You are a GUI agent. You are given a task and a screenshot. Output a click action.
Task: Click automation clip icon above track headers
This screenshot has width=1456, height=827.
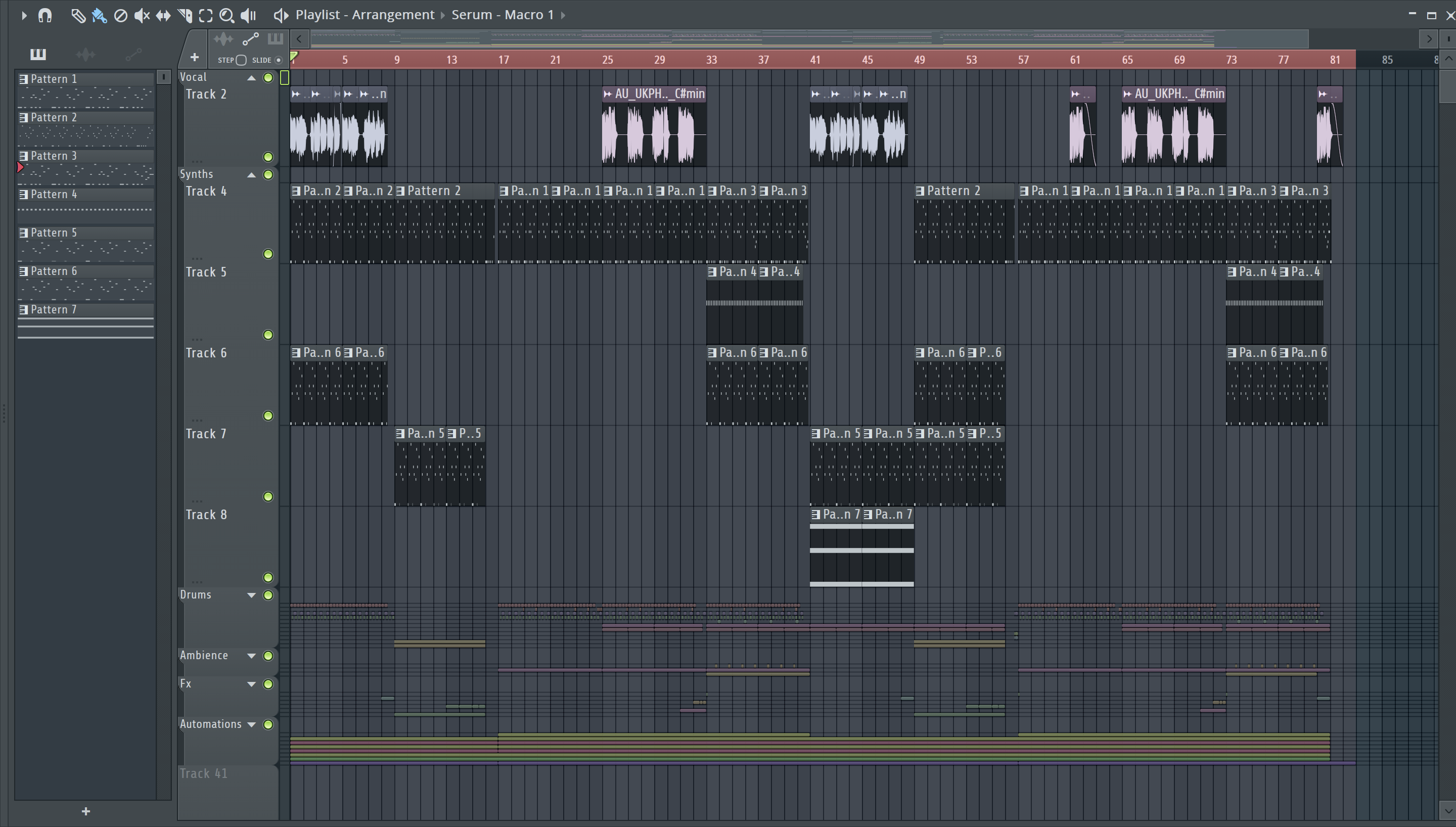tap(250, 39)
